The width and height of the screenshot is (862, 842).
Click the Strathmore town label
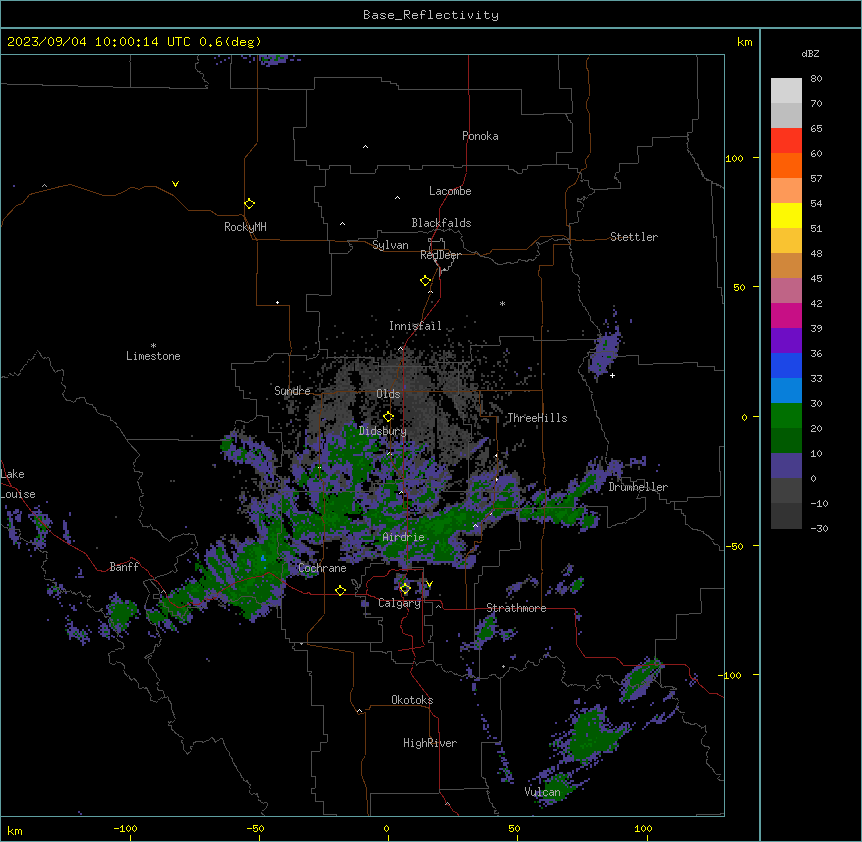516,608
